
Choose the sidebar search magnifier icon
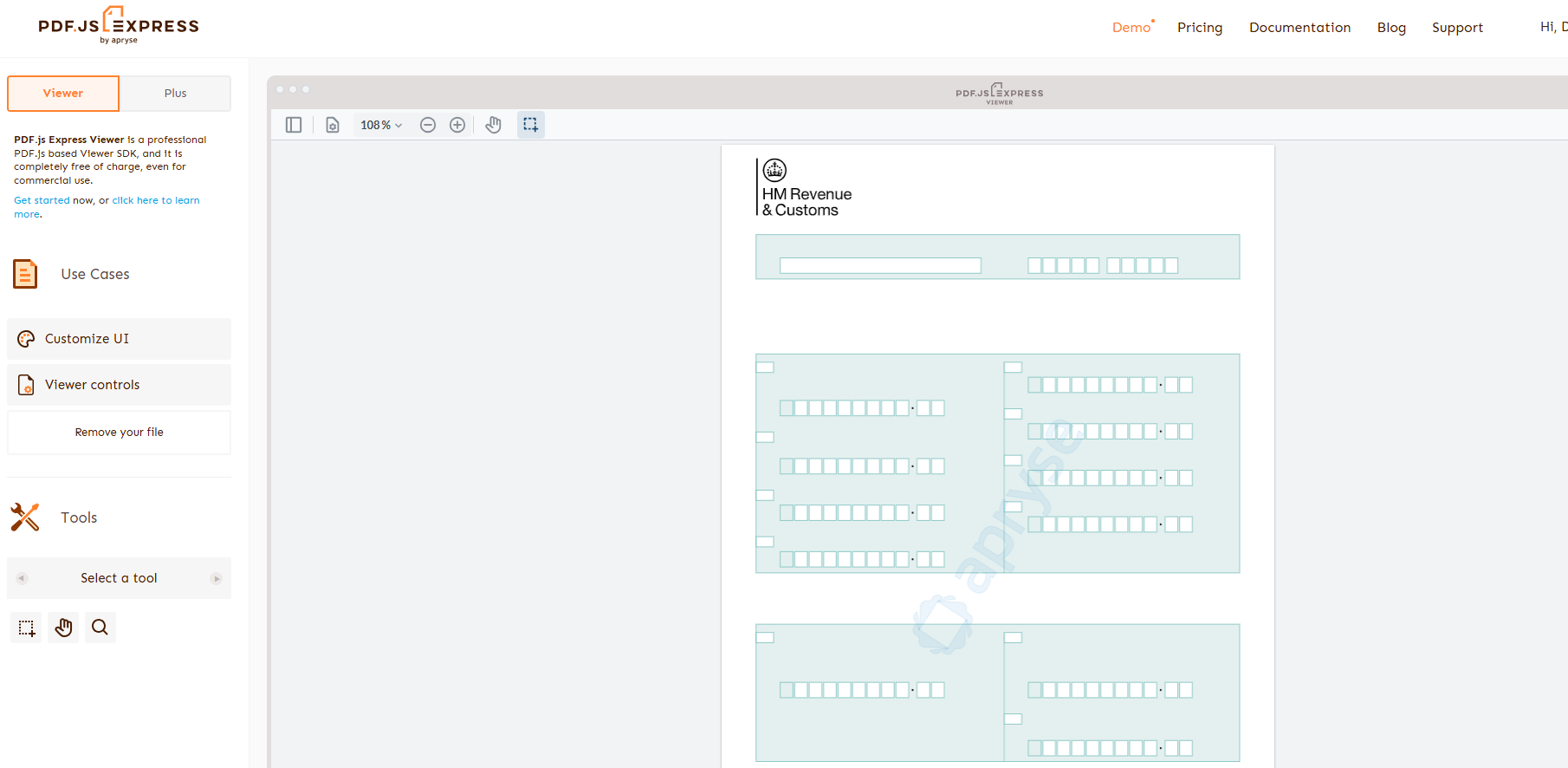(x=100, y=628)
